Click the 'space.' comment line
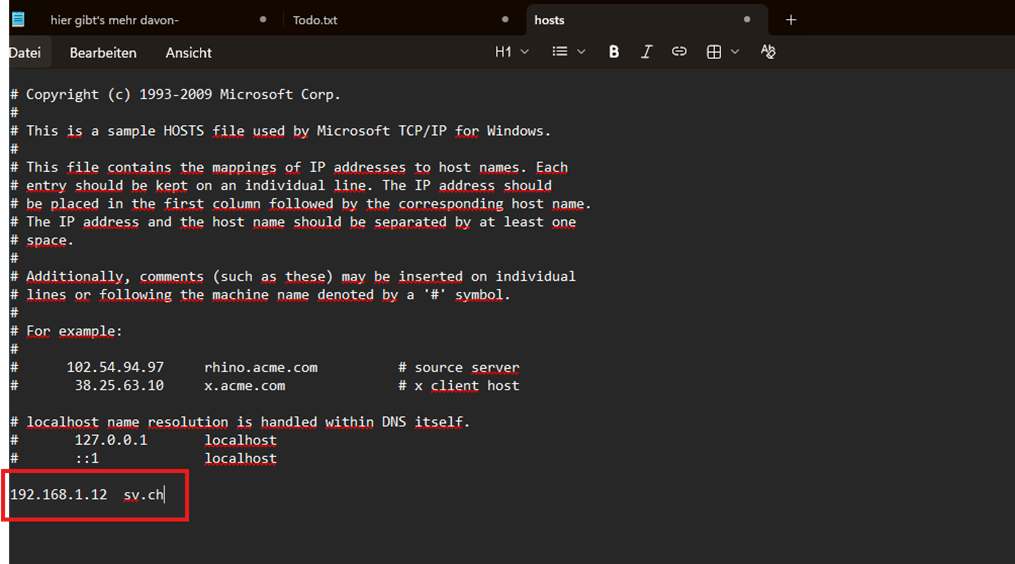Viewport: 1015px width, 564px height. (x=42, y=240)
